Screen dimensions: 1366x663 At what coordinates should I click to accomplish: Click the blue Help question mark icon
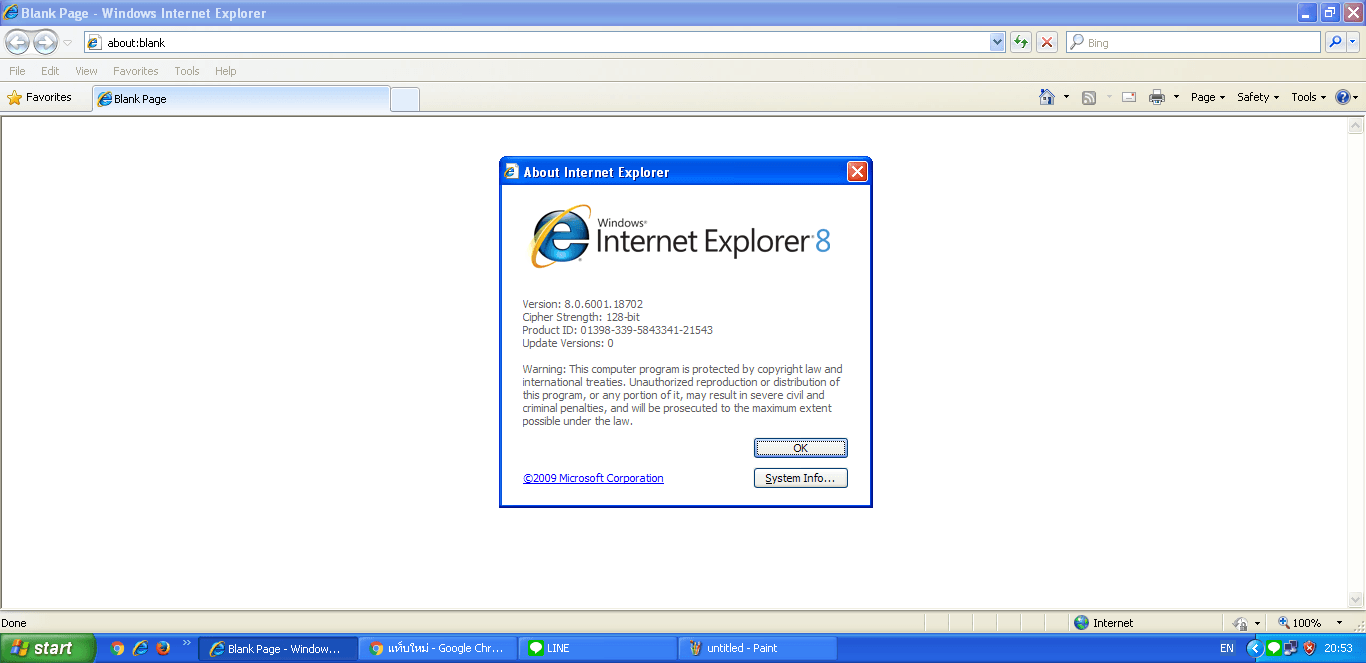(x=1343, y=97)
